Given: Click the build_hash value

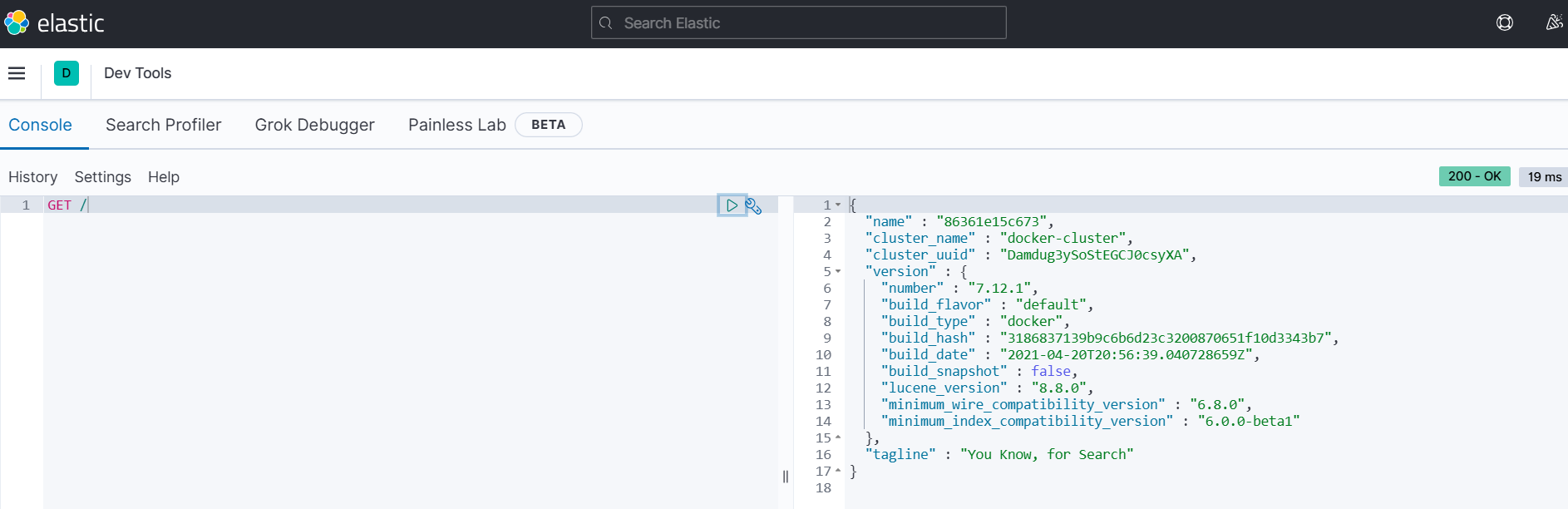Looking at the screenshot, I should [x=1166, y=338].
